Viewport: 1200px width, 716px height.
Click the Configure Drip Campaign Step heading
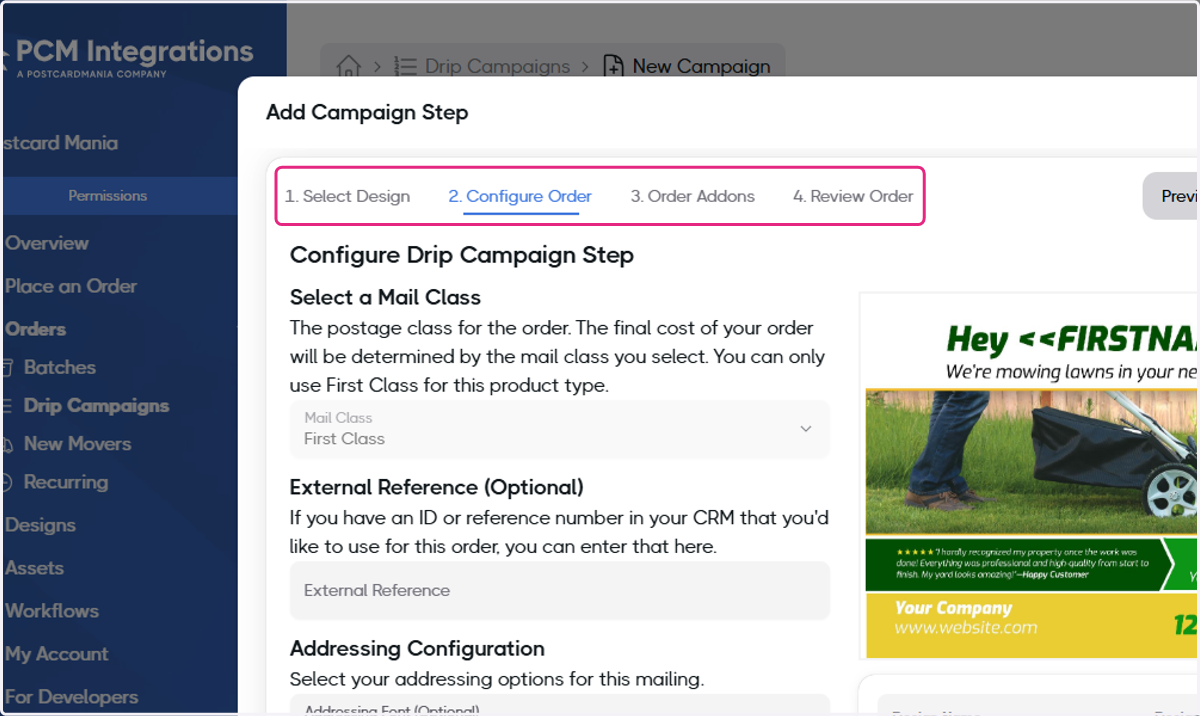tap(462, 255)
